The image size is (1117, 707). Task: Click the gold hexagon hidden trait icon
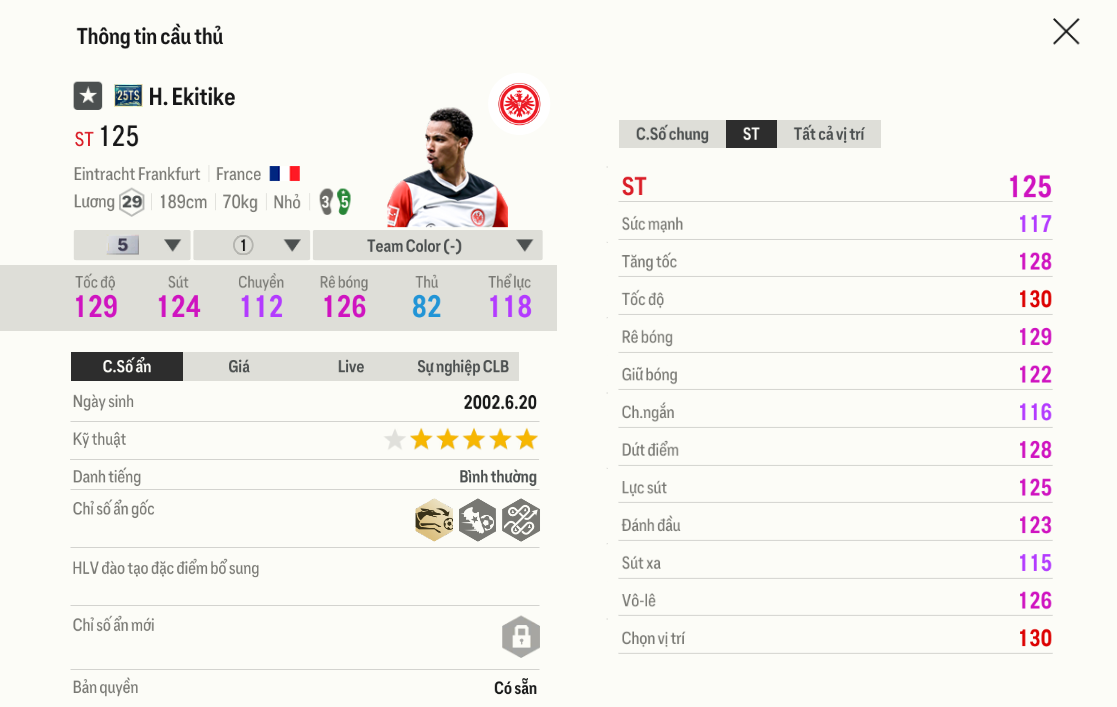(x=434, y=520)
